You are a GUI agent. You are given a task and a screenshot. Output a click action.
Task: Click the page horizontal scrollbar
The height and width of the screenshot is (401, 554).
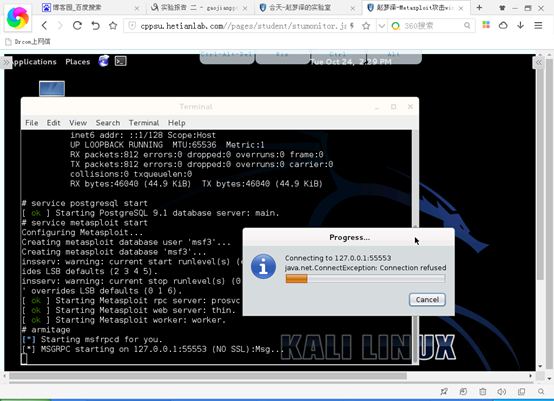[x=208, y=376]
